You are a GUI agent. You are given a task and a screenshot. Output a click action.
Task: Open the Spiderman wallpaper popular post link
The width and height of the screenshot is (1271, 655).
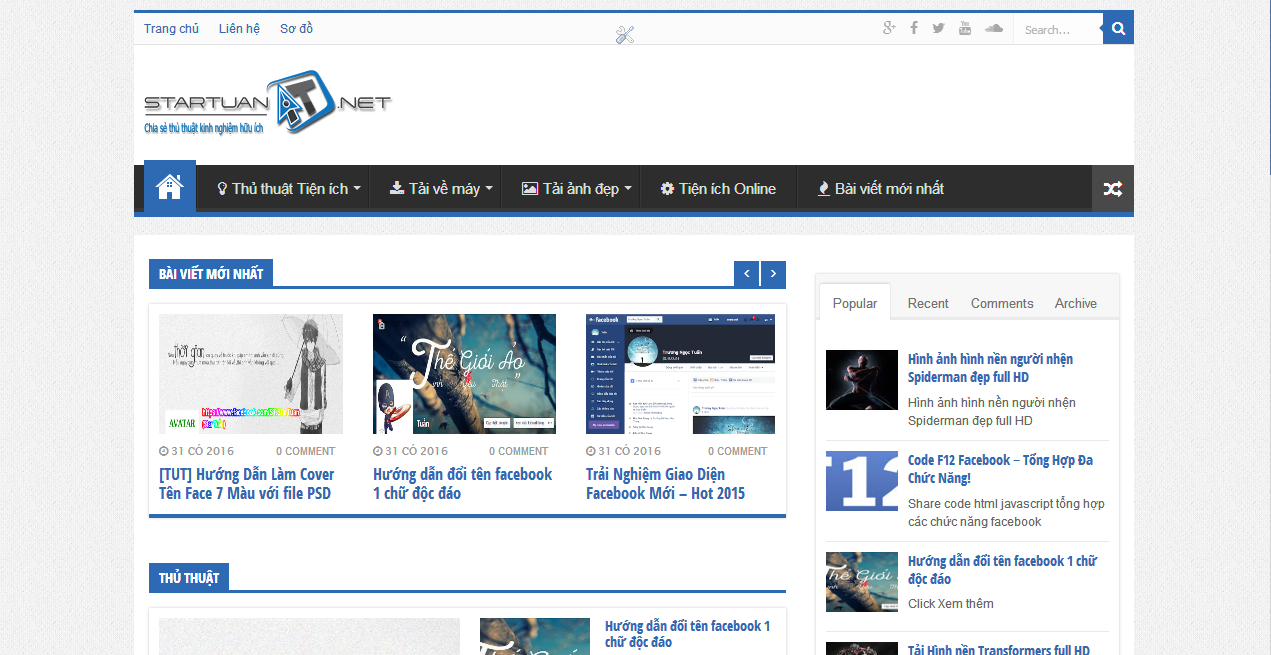point(990,368)
